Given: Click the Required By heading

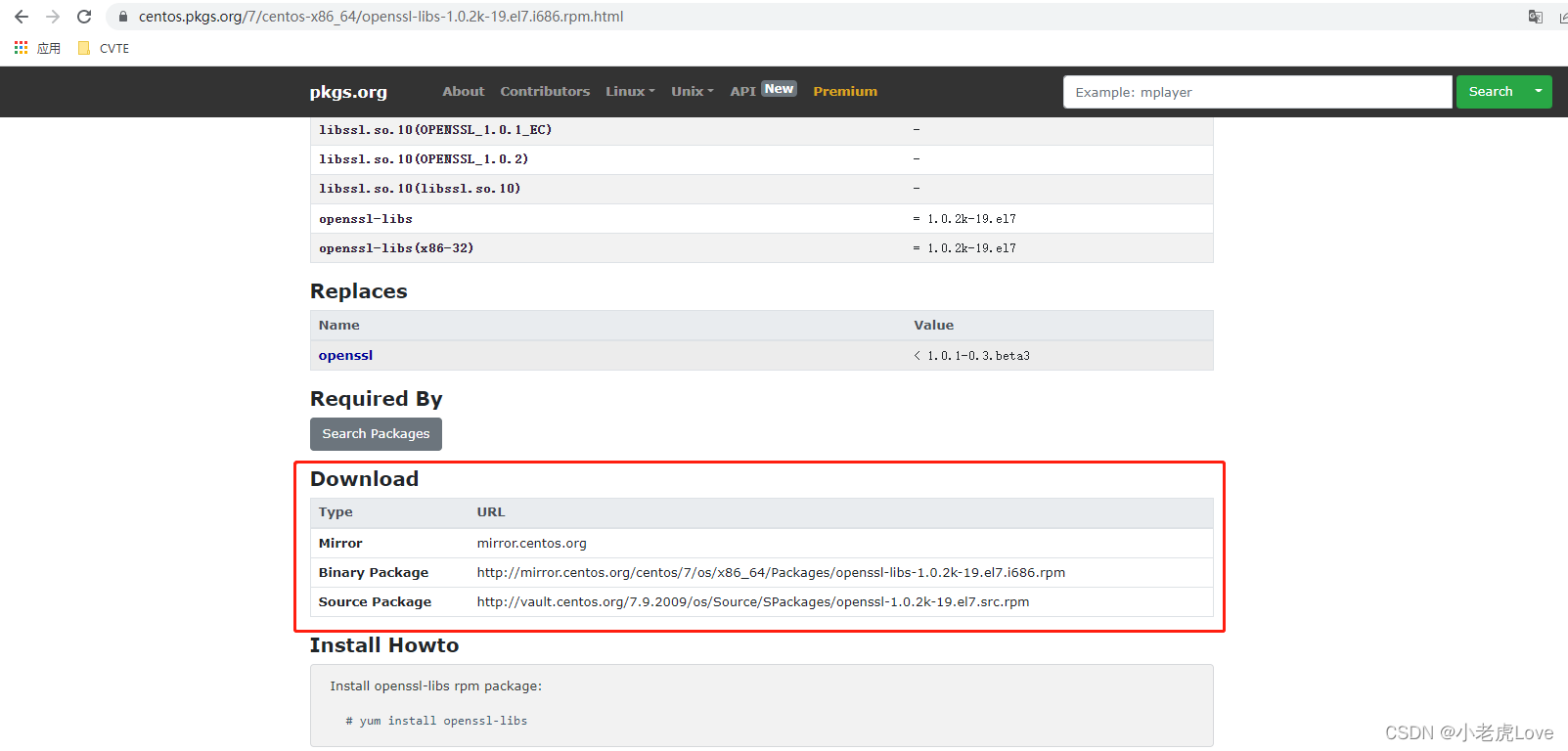Looking at the screenshot, I should tap(376, 399).
